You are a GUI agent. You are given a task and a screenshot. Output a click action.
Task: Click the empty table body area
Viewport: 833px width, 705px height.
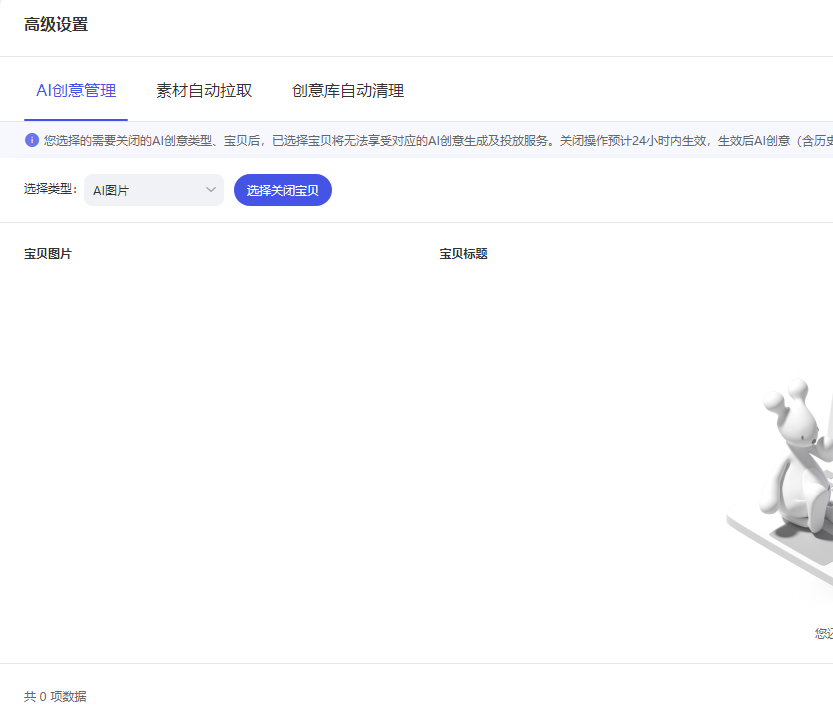[300, 450]
